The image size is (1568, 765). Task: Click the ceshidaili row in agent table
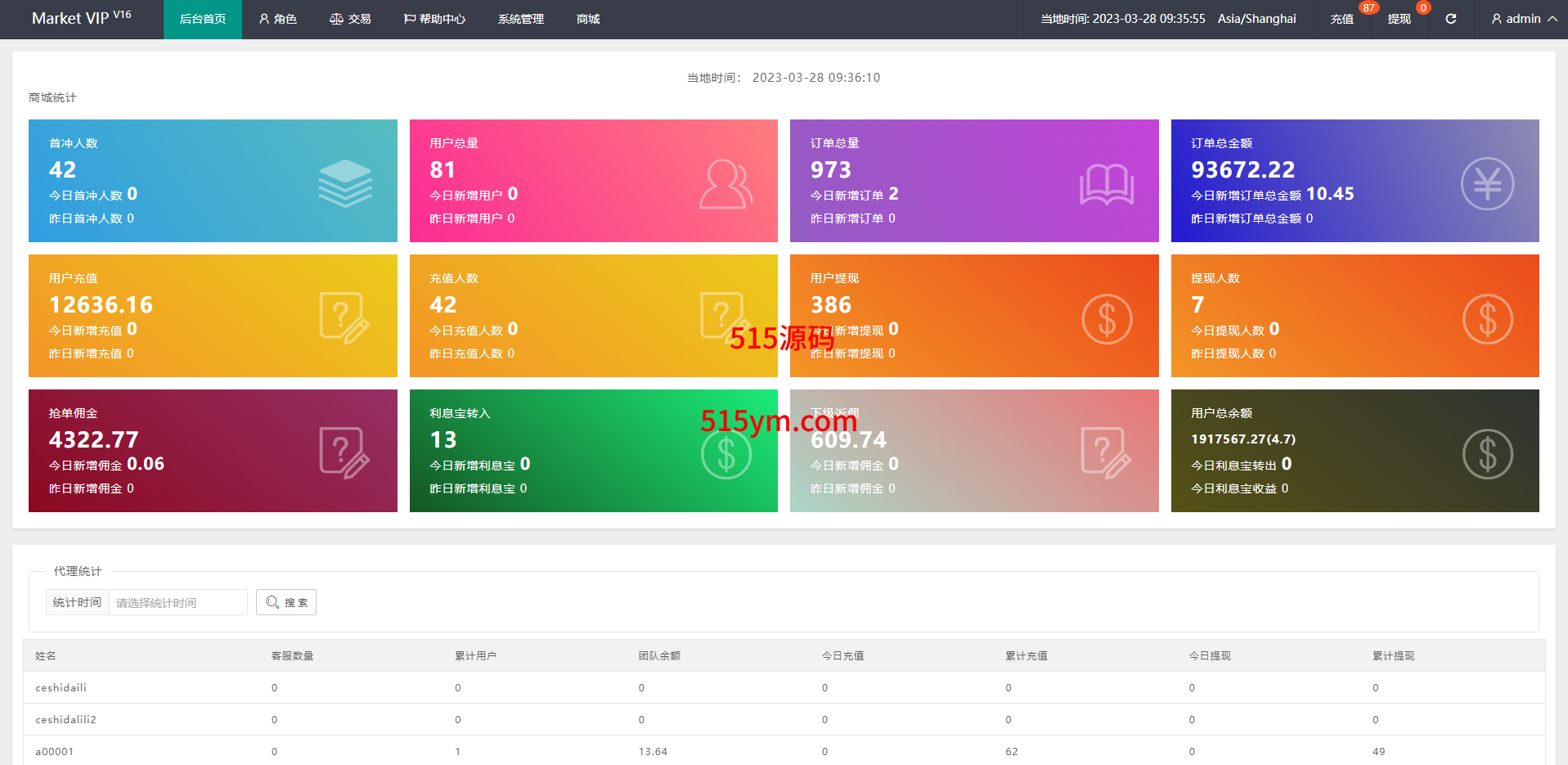coord(61,687)
